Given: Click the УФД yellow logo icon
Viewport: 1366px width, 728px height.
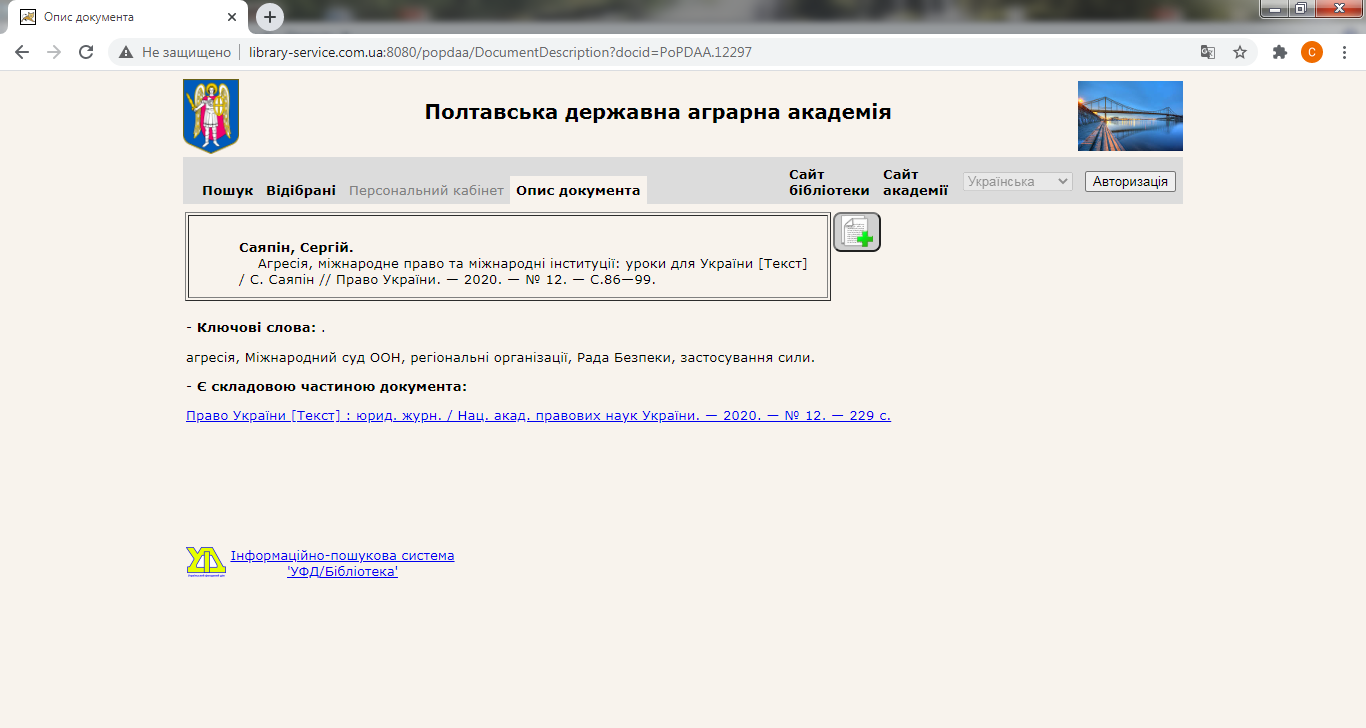Looking at the screenshot, I should pos(206,562).
